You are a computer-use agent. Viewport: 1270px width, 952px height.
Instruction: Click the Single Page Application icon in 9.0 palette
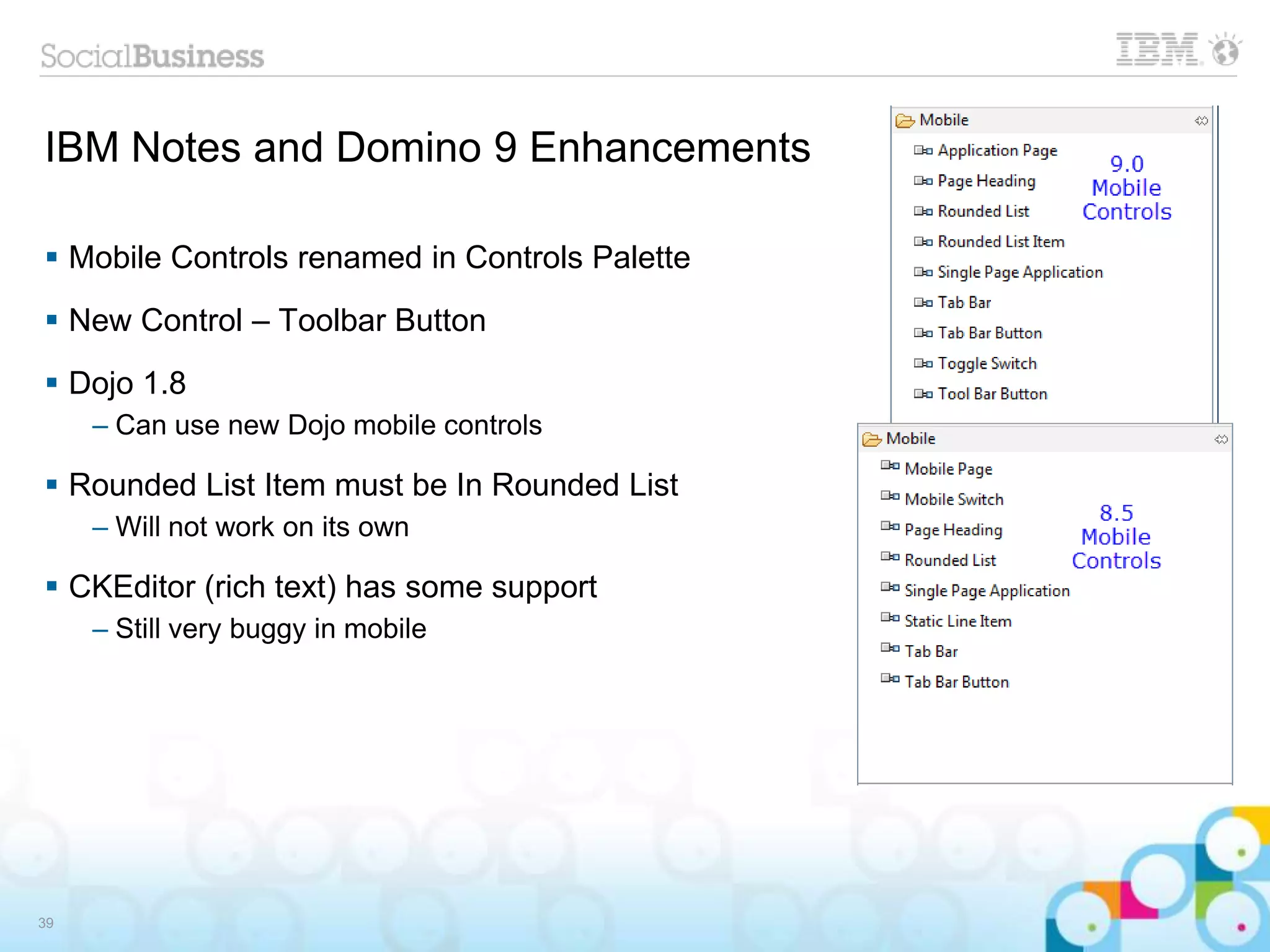pyautogui.click(x=923, y=271)
